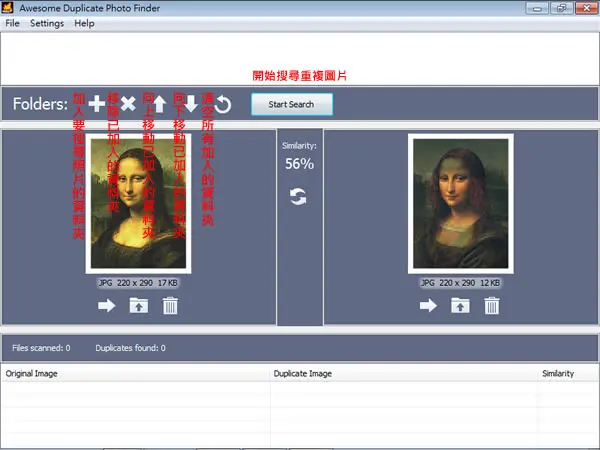Browse left image in its folder
The image size is (600, 450).
[x=139, y=305]
